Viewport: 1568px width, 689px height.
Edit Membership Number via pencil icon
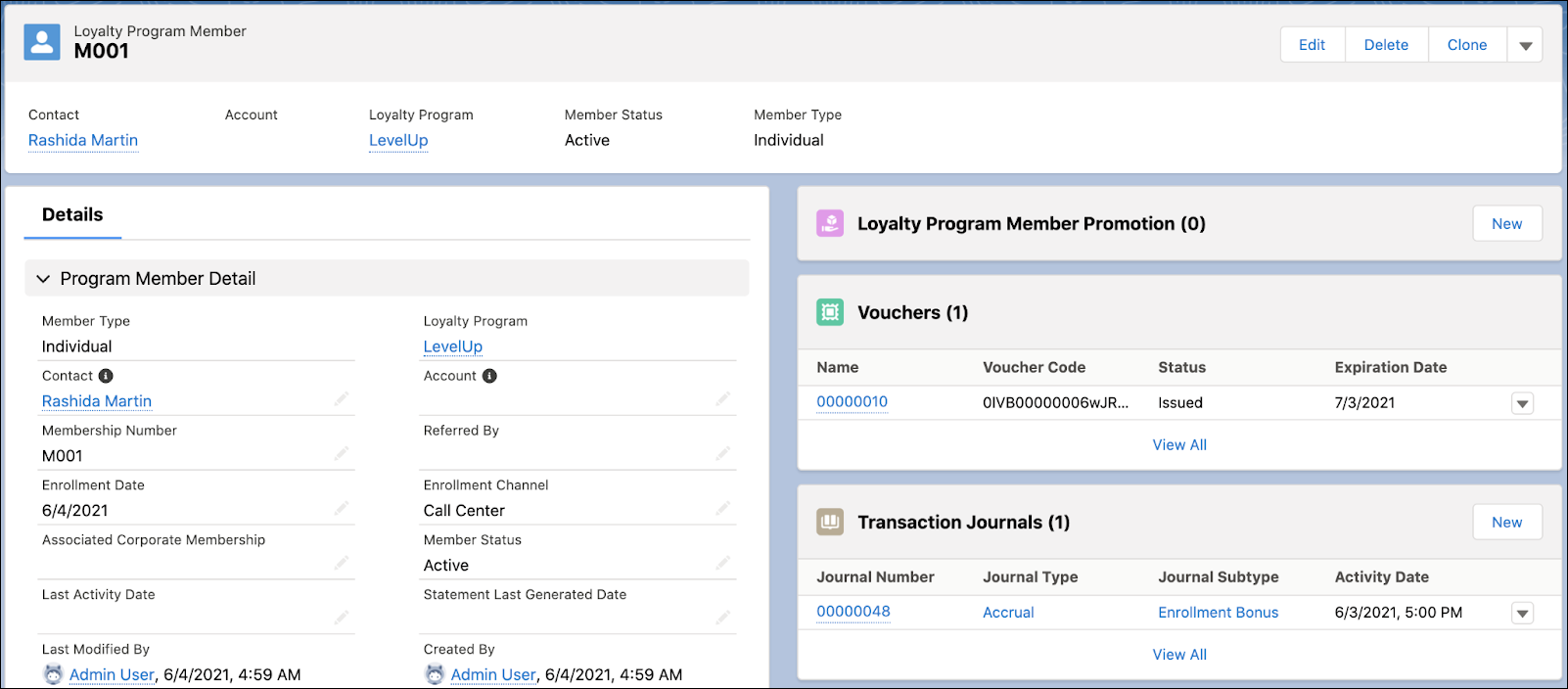pos(341,454)
